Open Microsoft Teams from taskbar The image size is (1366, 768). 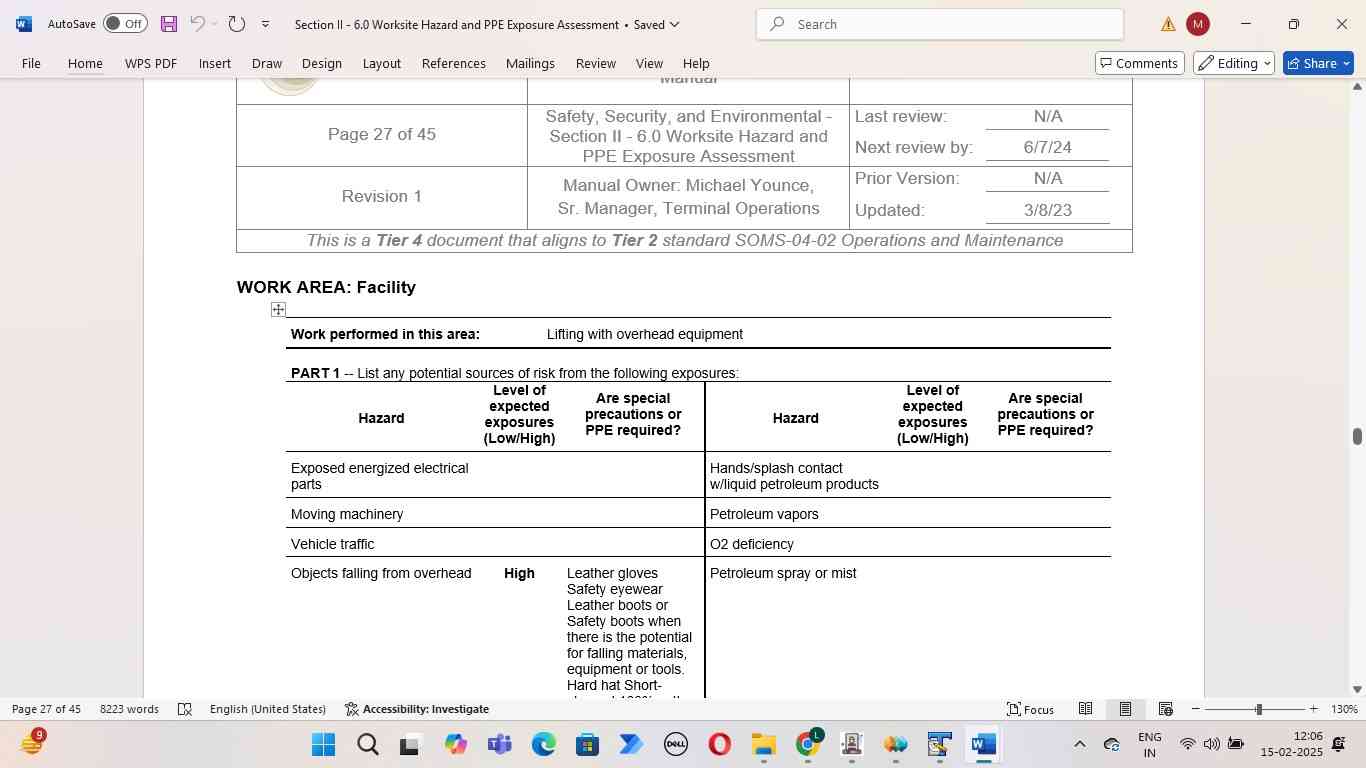pyautogui.click(x=499, y=745)
